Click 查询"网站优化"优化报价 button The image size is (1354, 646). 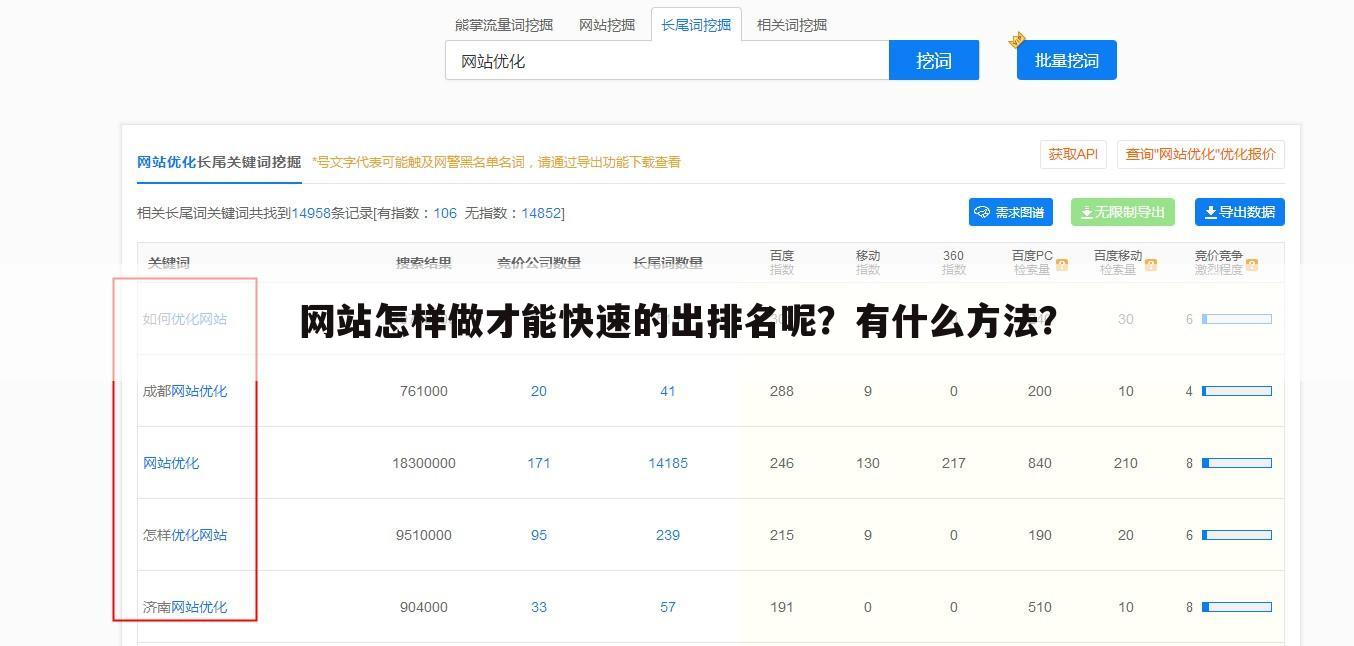point(1203,154)
